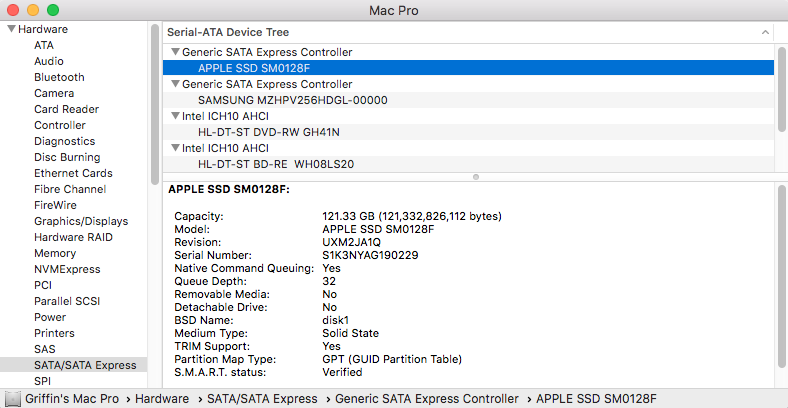Collapse Generic SATA Express Controller above SAMSUNG drive
The image size is (788, 408).
coord(175,84)
